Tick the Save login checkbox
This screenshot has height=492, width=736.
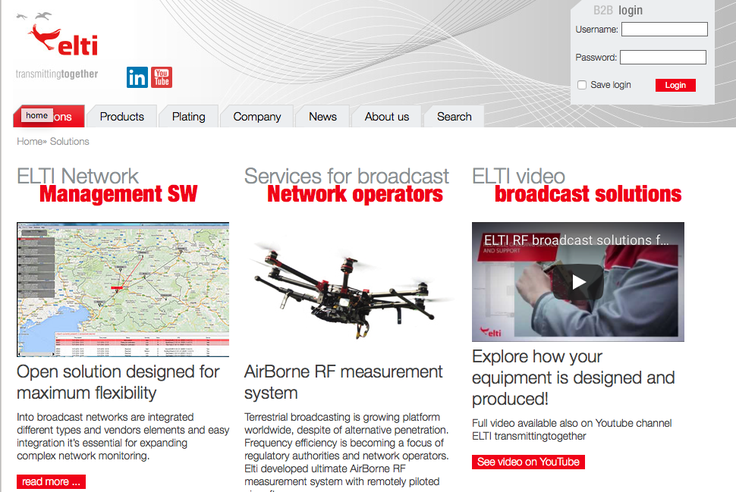[x=582, y=85]
